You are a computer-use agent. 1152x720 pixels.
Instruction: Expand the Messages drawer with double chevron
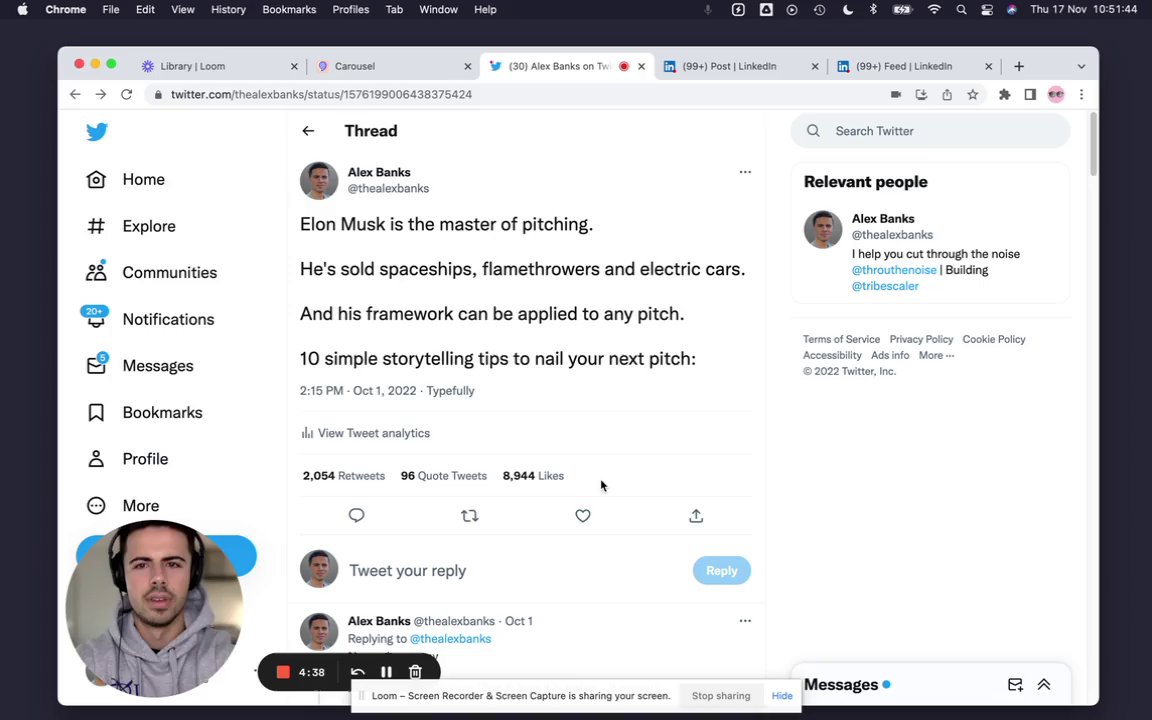[1043, 685]
